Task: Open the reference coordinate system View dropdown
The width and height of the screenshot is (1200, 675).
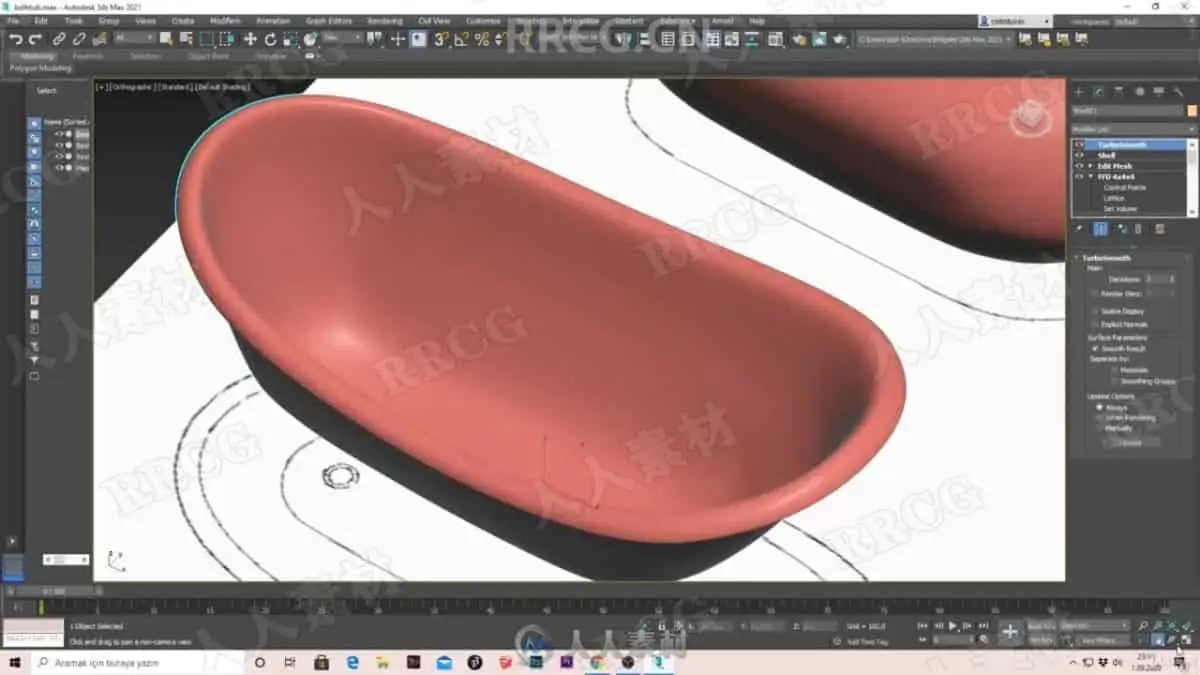Action: point(342,39)
